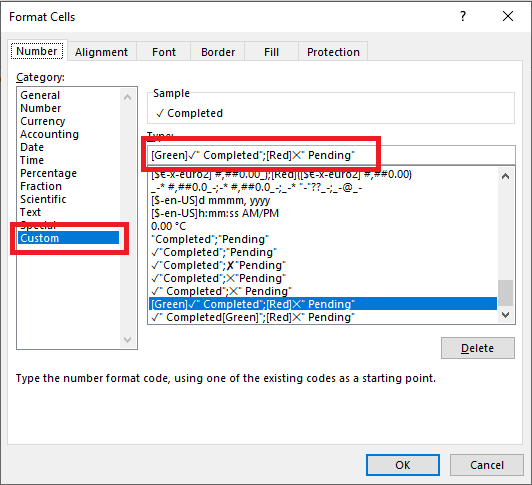Click the category list down arrow
This screenshot has width=532, height=485.
(x=128, y=339)
